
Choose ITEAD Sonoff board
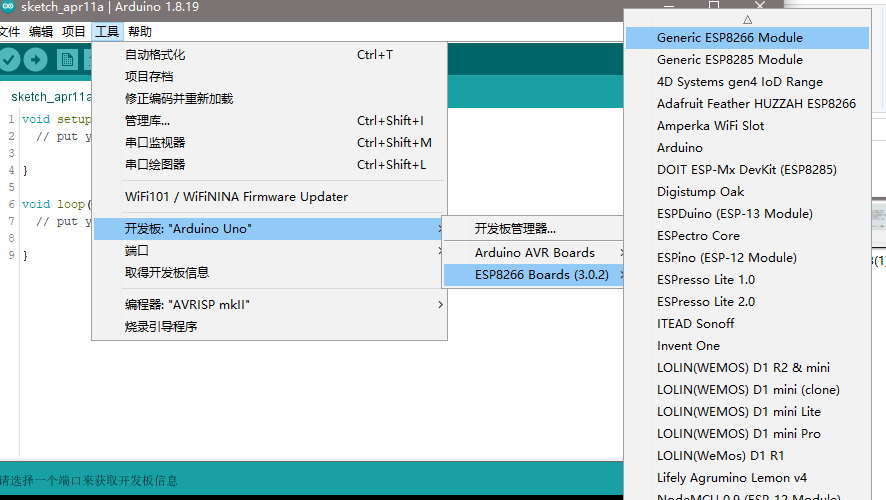pos(747,324)
